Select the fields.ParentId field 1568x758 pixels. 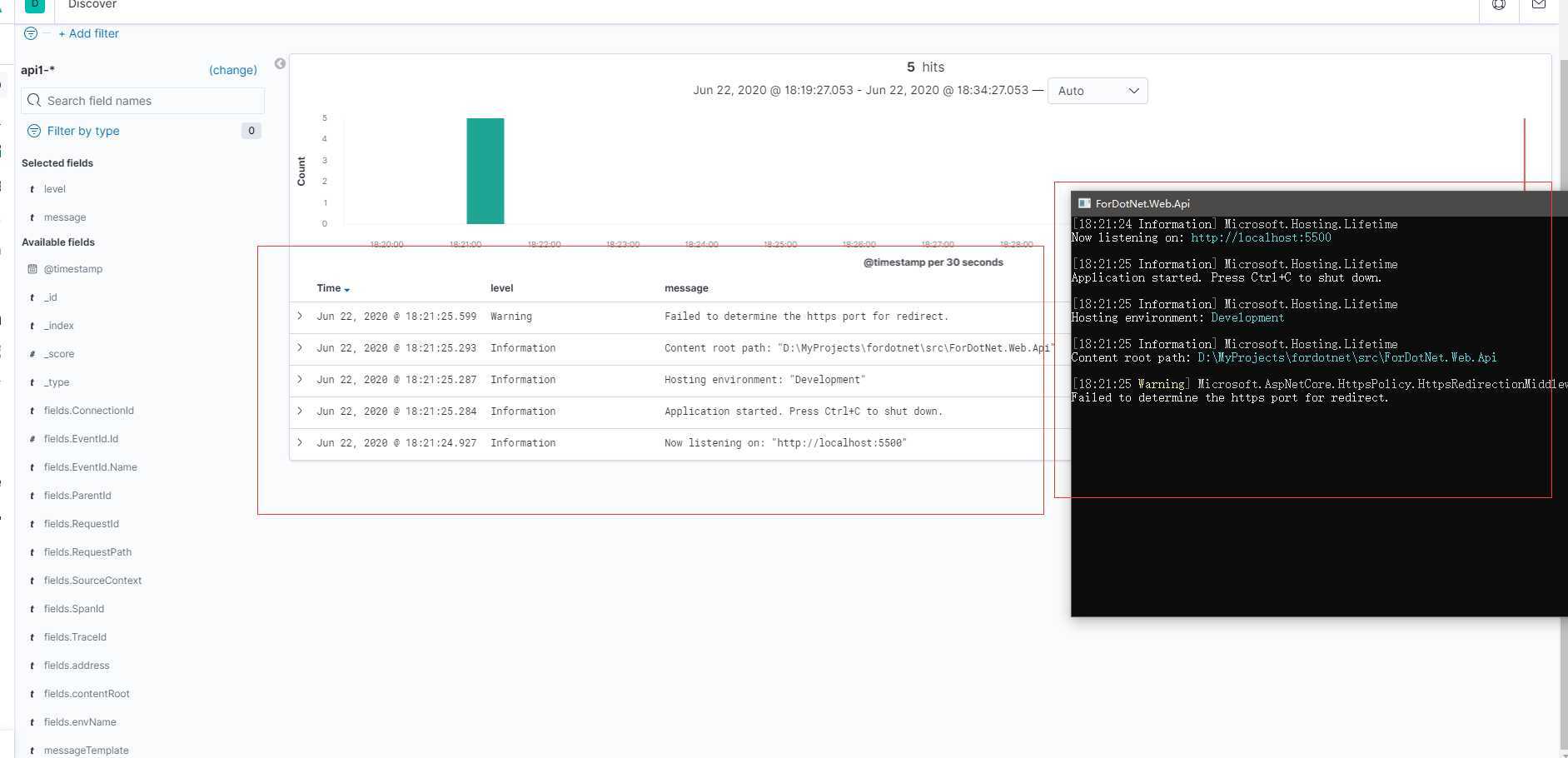pos(77,496)
